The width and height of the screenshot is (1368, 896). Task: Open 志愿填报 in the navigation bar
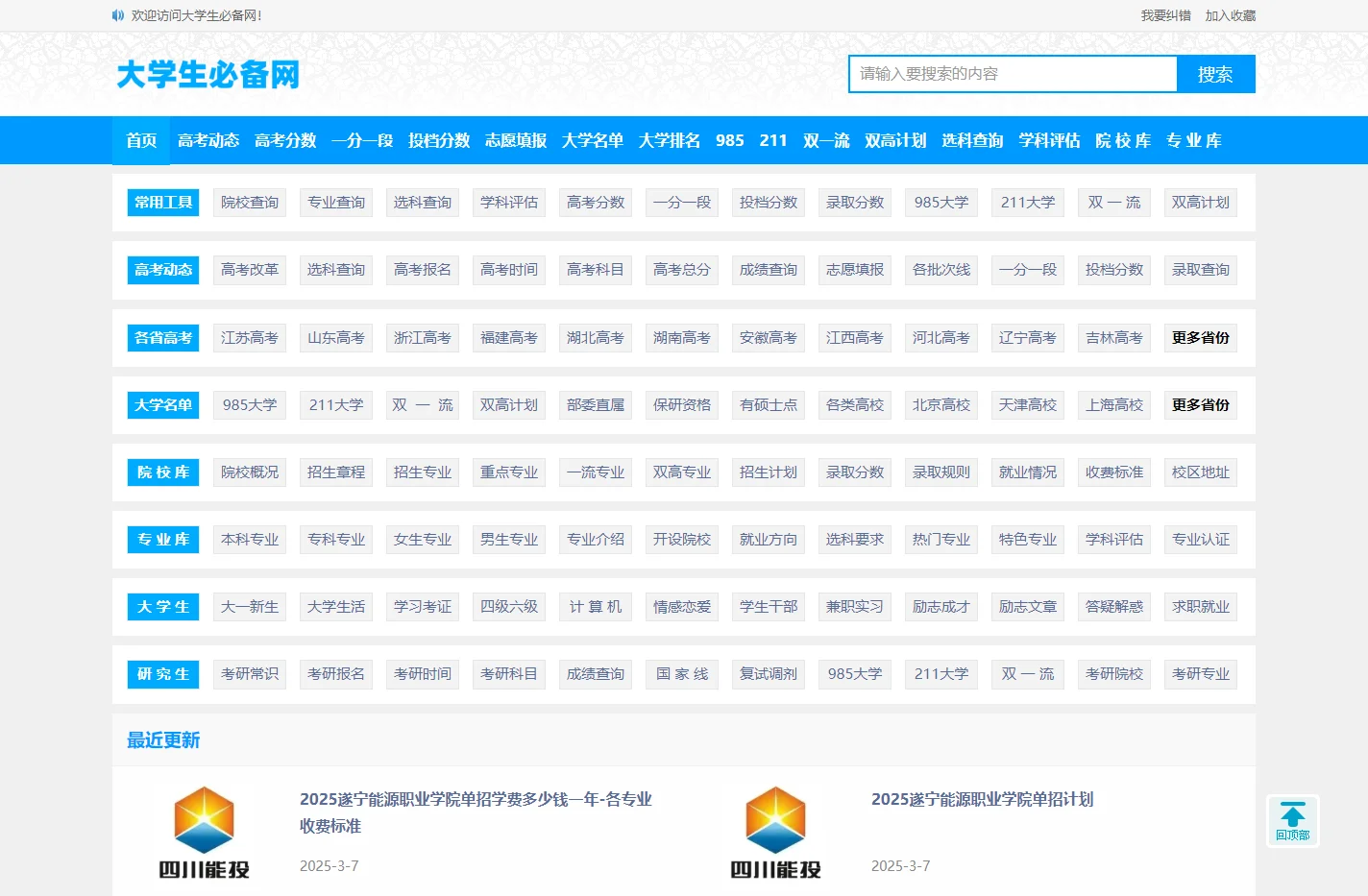(516, 140)
